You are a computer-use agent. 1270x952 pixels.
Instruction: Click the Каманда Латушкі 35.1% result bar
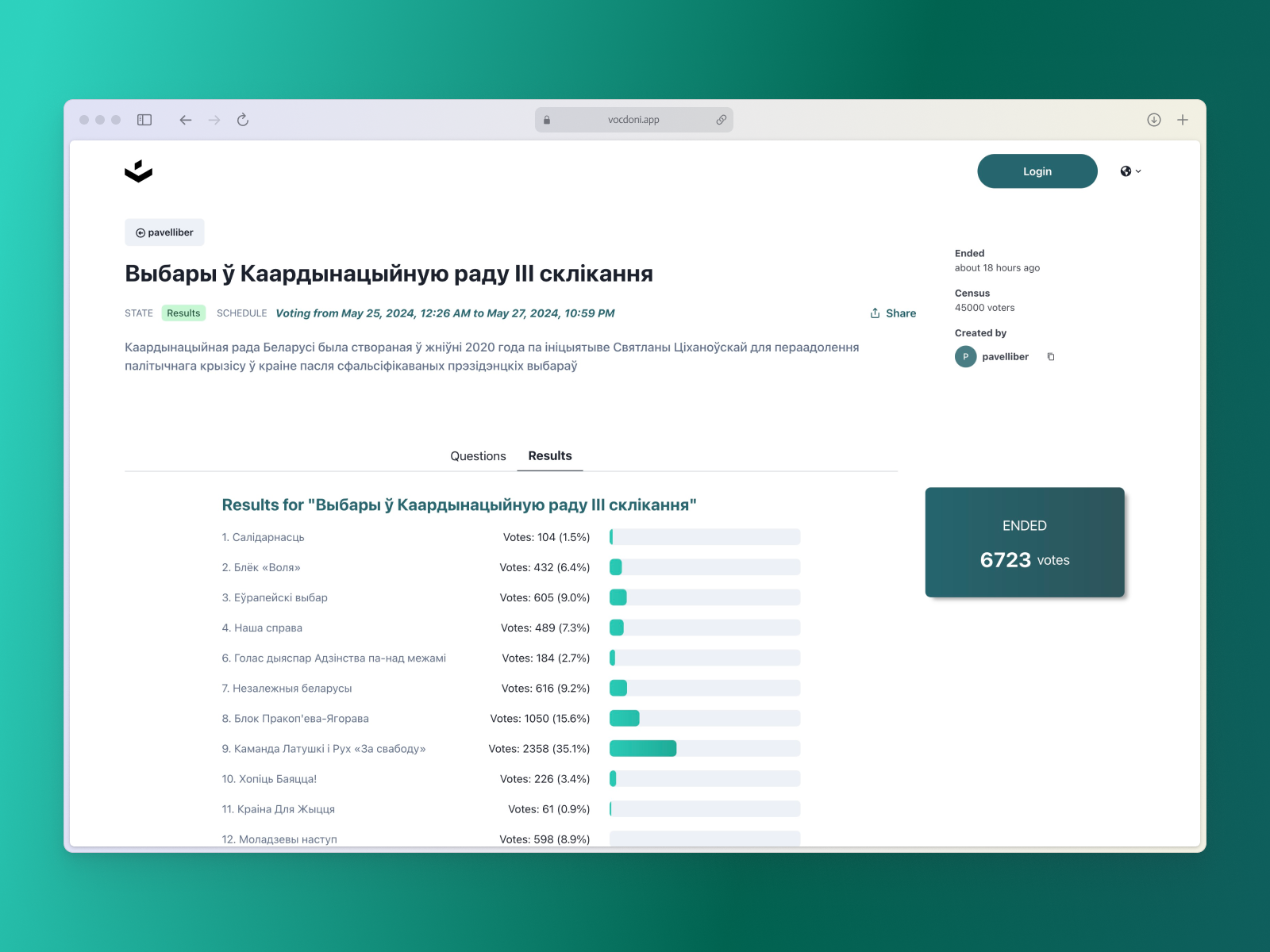(x=704, y=748)
